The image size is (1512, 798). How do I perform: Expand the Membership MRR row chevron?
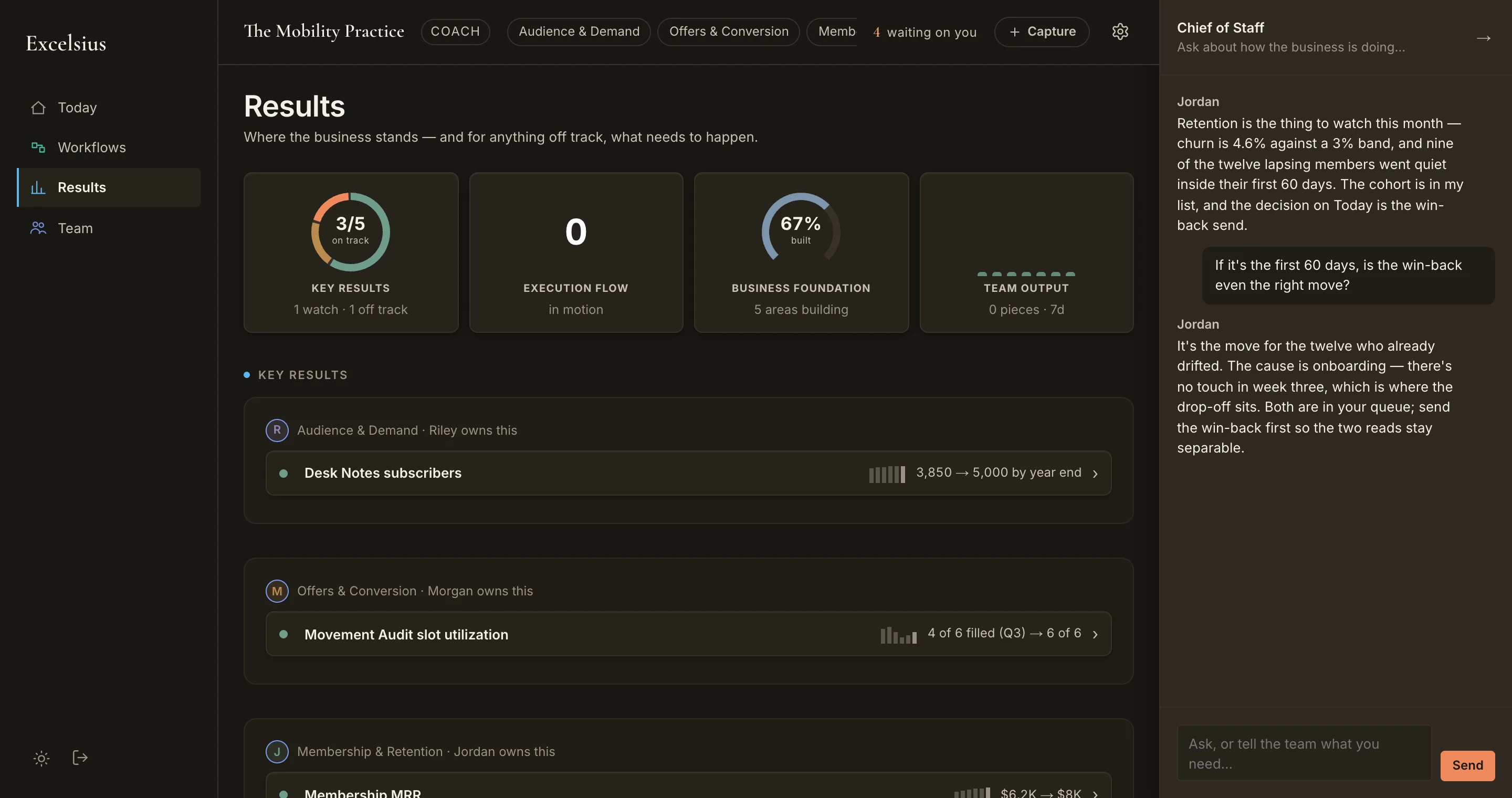(1095, 793)
